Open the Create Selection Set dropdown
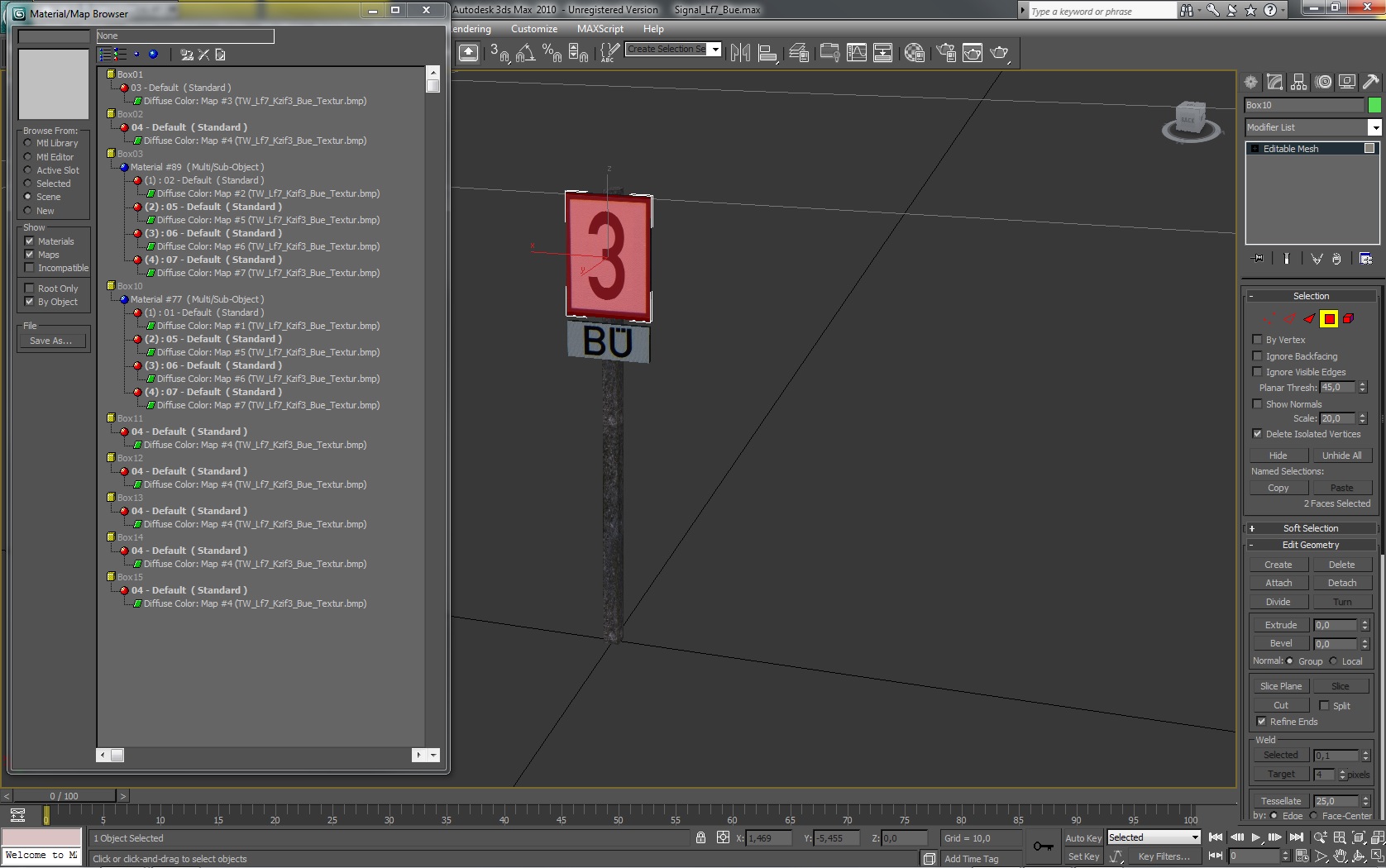The width and height of the screenshot is (1386, 868). 715,50
